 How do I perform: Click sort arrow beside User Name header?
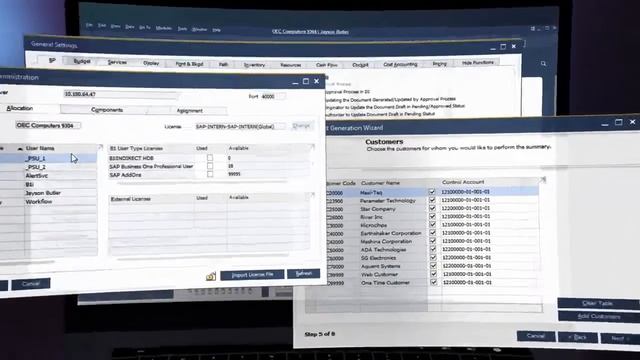pyautogui.click(x=20, y=149)
